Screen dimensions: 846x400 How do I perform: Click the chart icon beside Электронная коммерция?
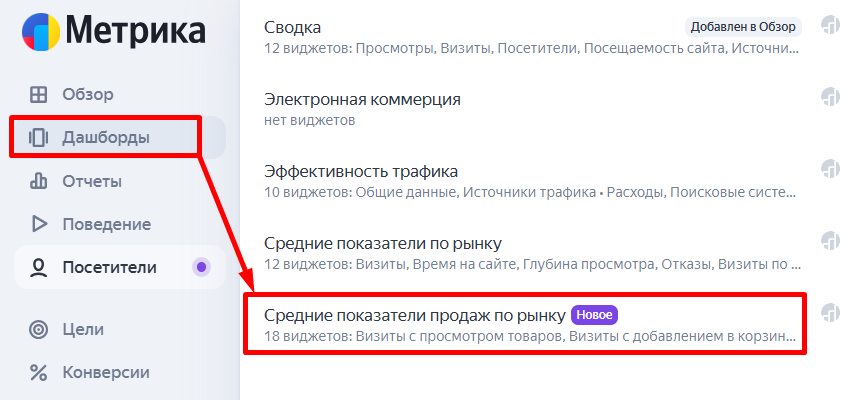[829, 97]
